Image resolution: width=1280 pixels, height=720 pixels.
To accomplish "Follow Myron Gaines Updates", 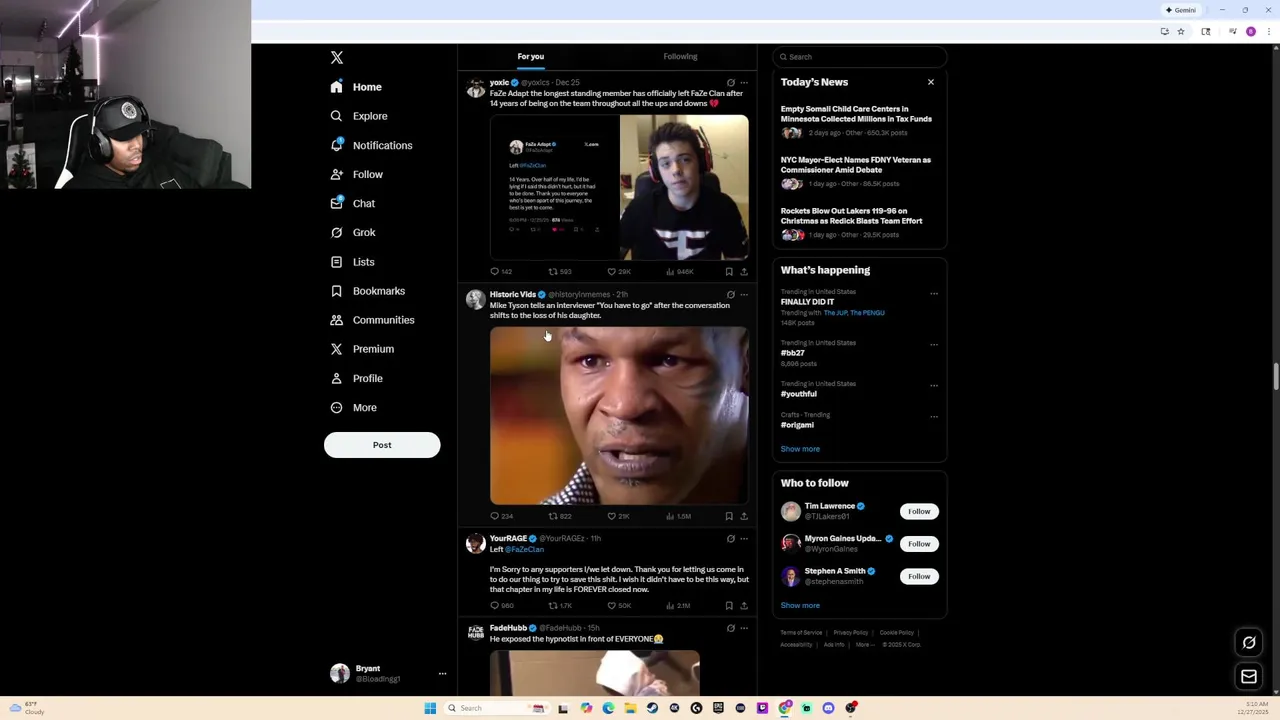I will 919,544.
